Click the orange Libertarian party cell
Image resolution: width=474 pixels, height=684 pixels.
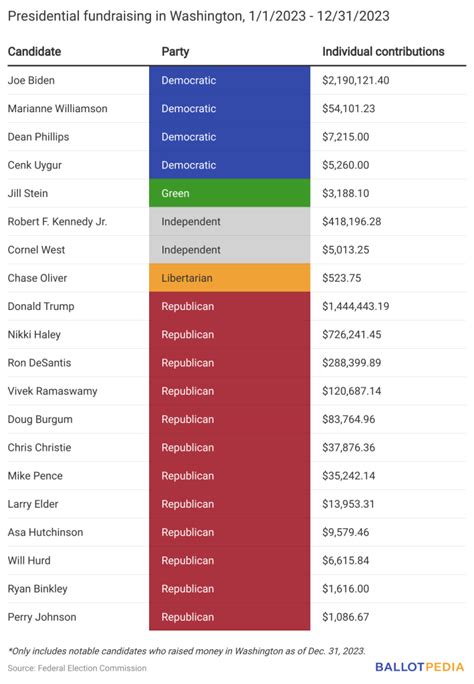click(229, 278)
